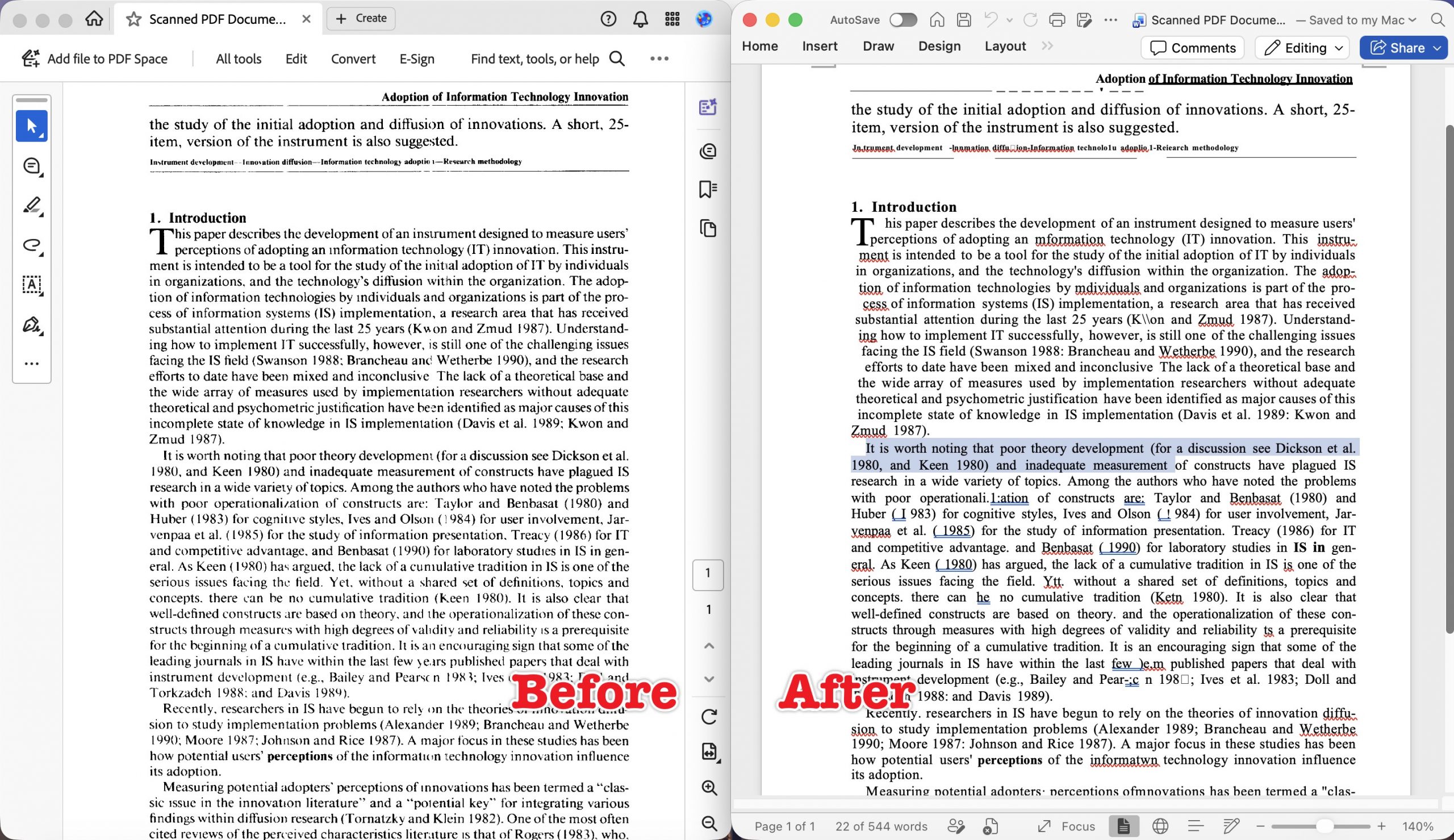This screenshot has width=1454, height=840.
Task: Switch to the Insert ribbon tab
Action: click(820, 46)
